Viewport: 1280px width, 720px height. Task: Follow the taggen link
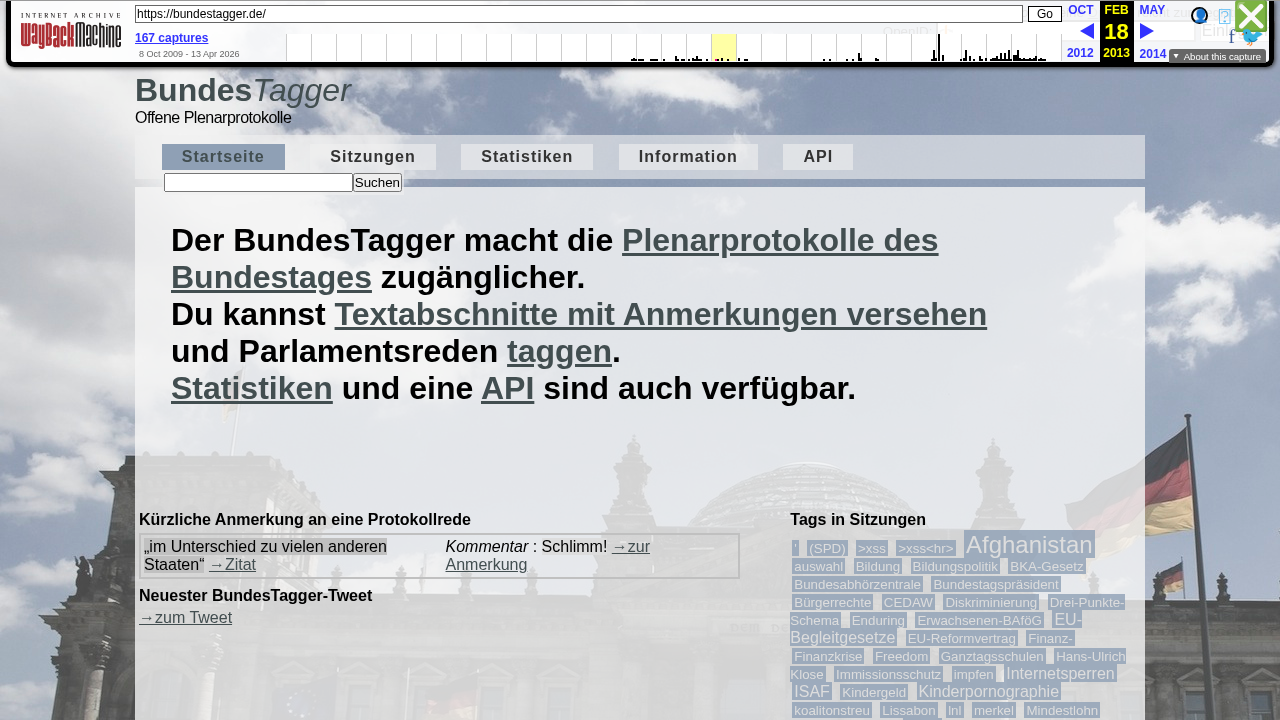[559, 351]
